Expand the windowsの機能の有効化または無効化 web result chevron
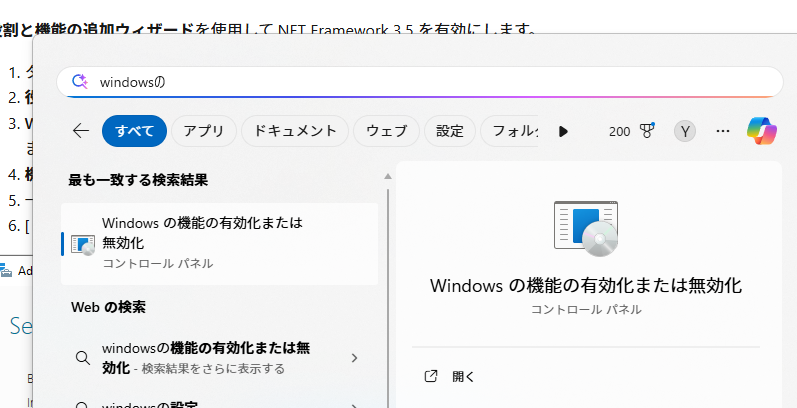This screenshot has width=797, height=408. (354, 358)
